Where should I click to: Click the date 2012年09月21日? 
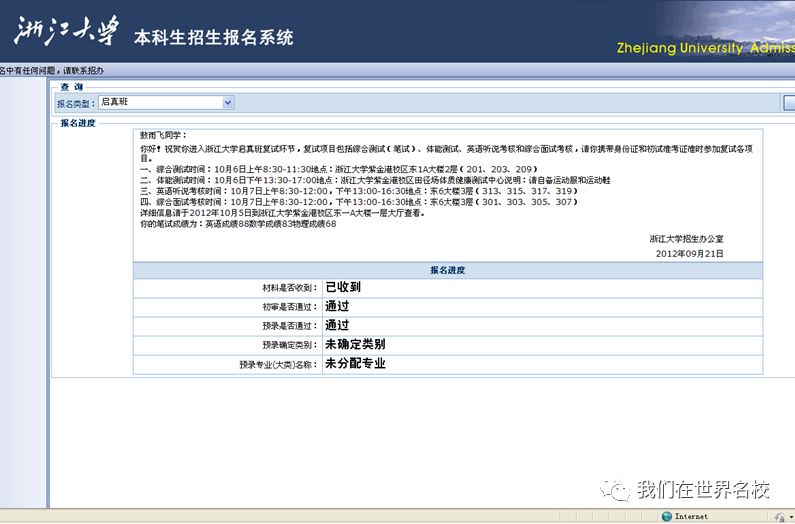click(x=690, y=253)
